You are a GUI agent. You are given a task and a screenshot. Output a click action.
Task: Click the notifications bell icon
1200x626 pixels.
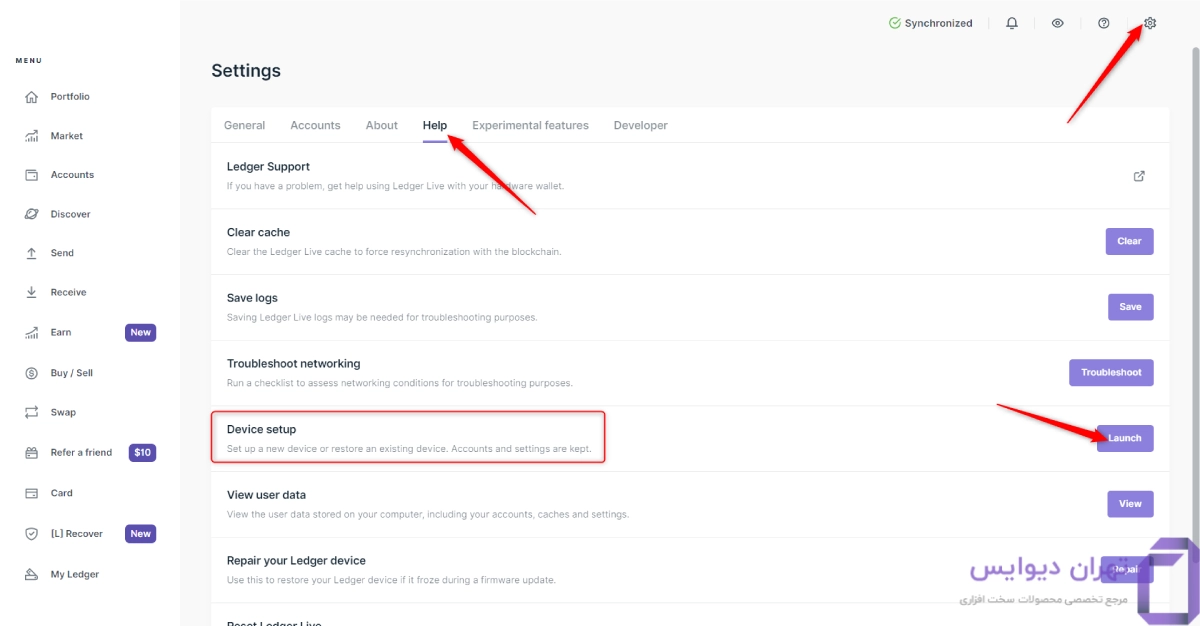click(x=1012, y=23)
